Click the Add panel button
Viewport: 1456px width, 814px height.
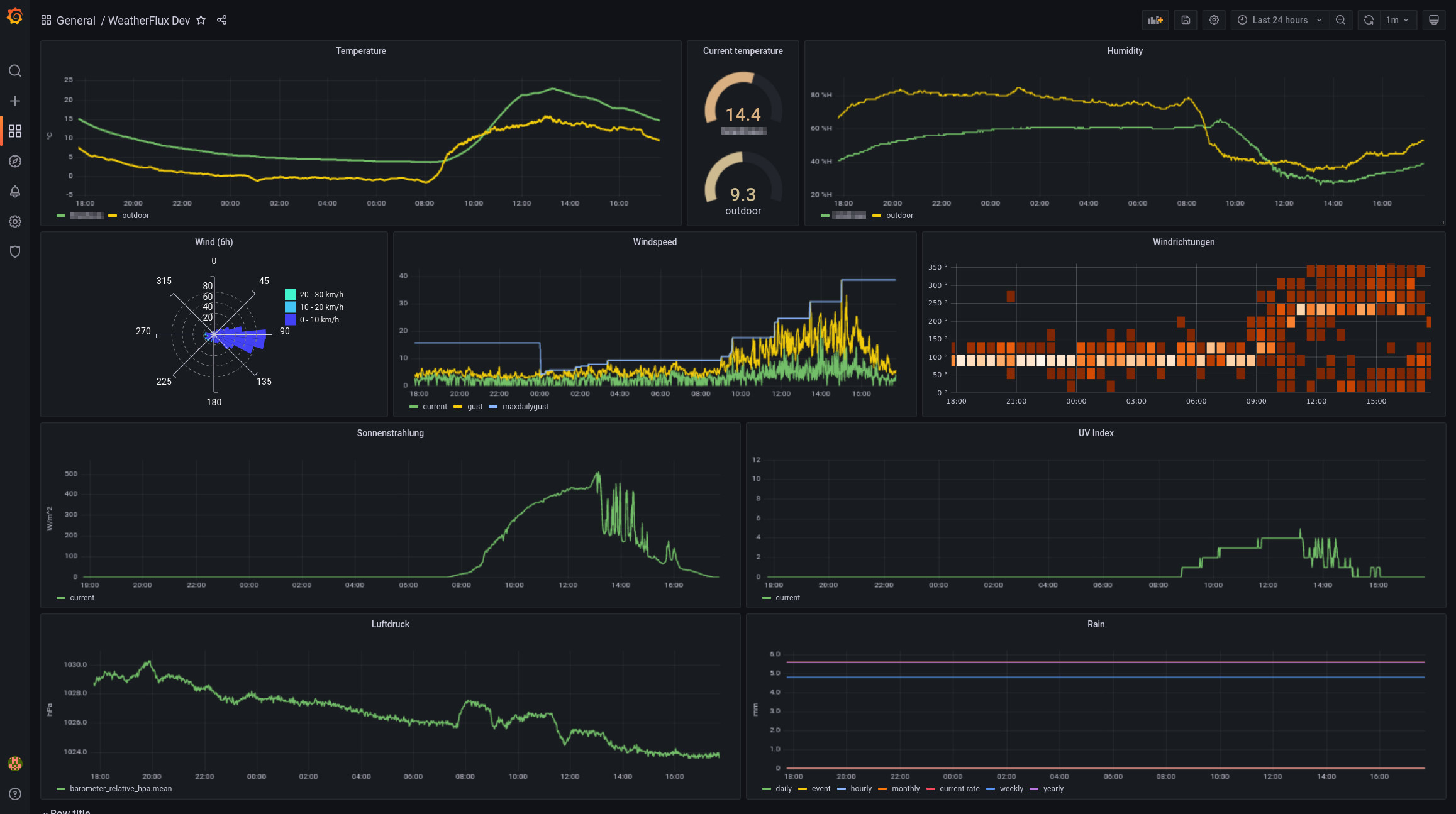pyautogui.click(x=1155, y=20)
